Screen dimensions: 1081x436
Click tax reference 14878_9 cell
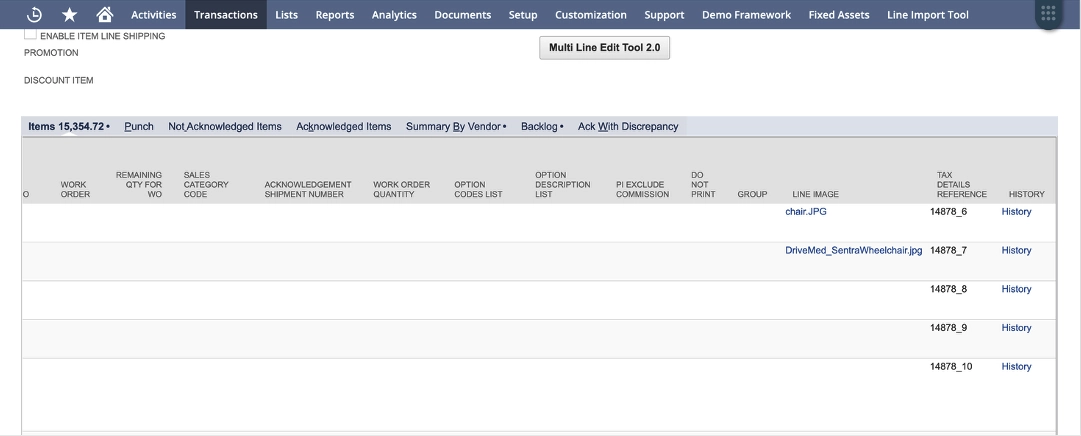[949, 328]
